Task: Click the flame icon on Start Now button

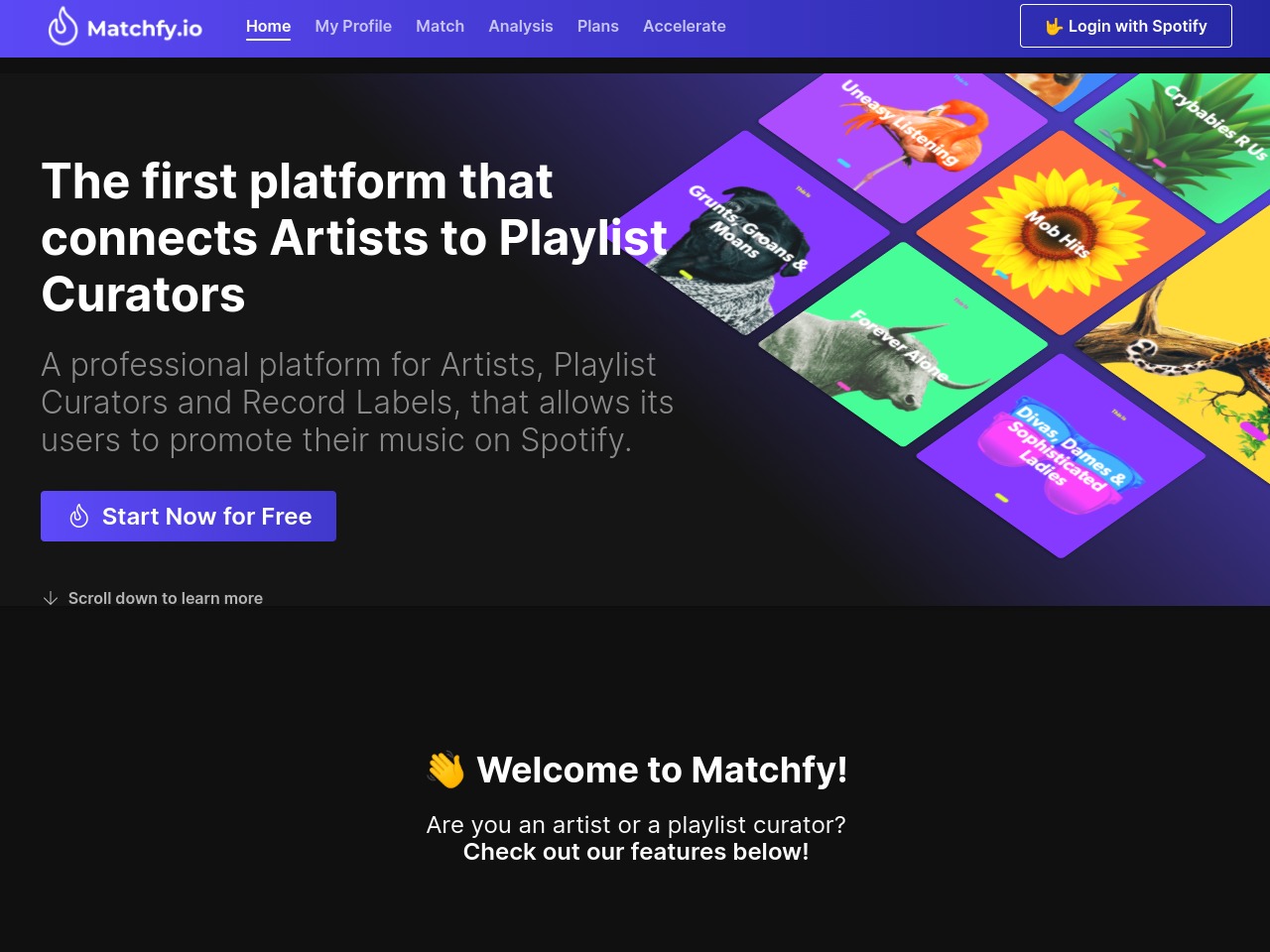Action: point(79,516)
